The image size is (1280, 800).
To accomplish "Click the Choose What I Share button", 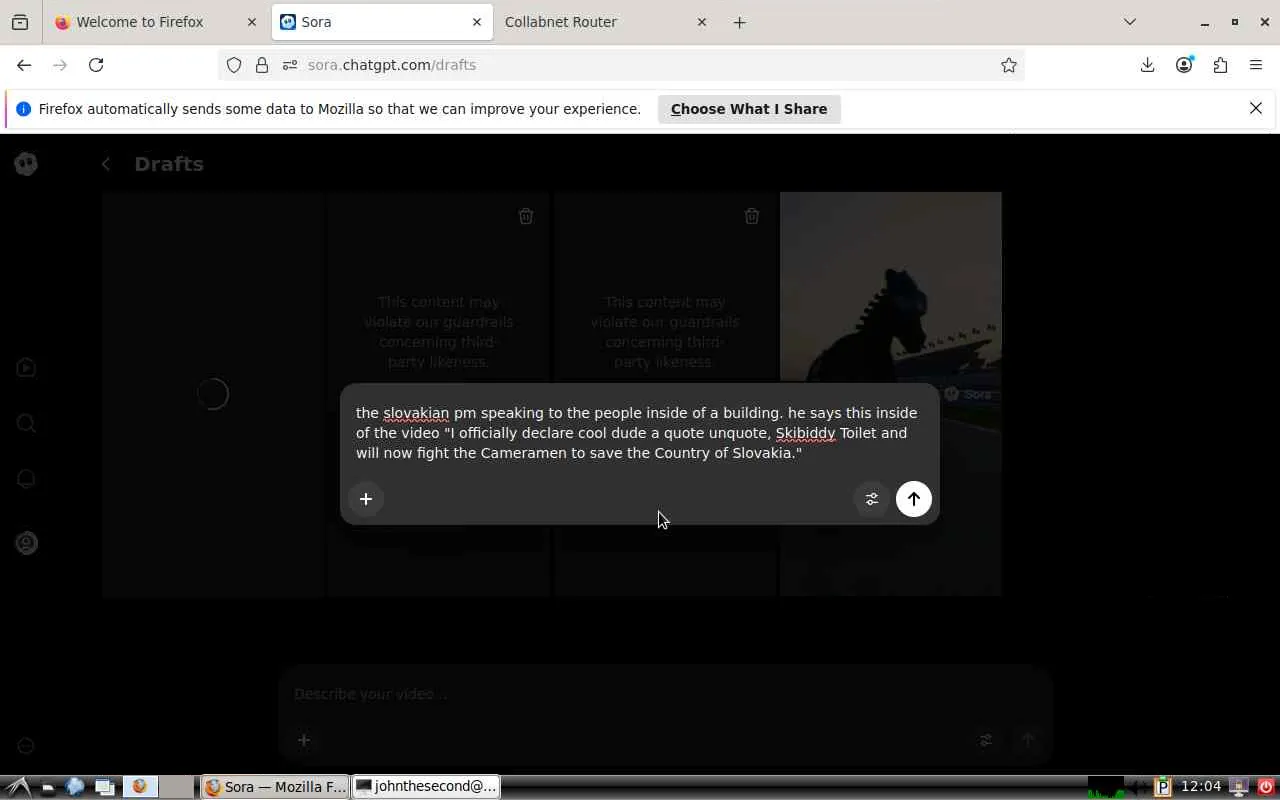I will click(749, 109).
